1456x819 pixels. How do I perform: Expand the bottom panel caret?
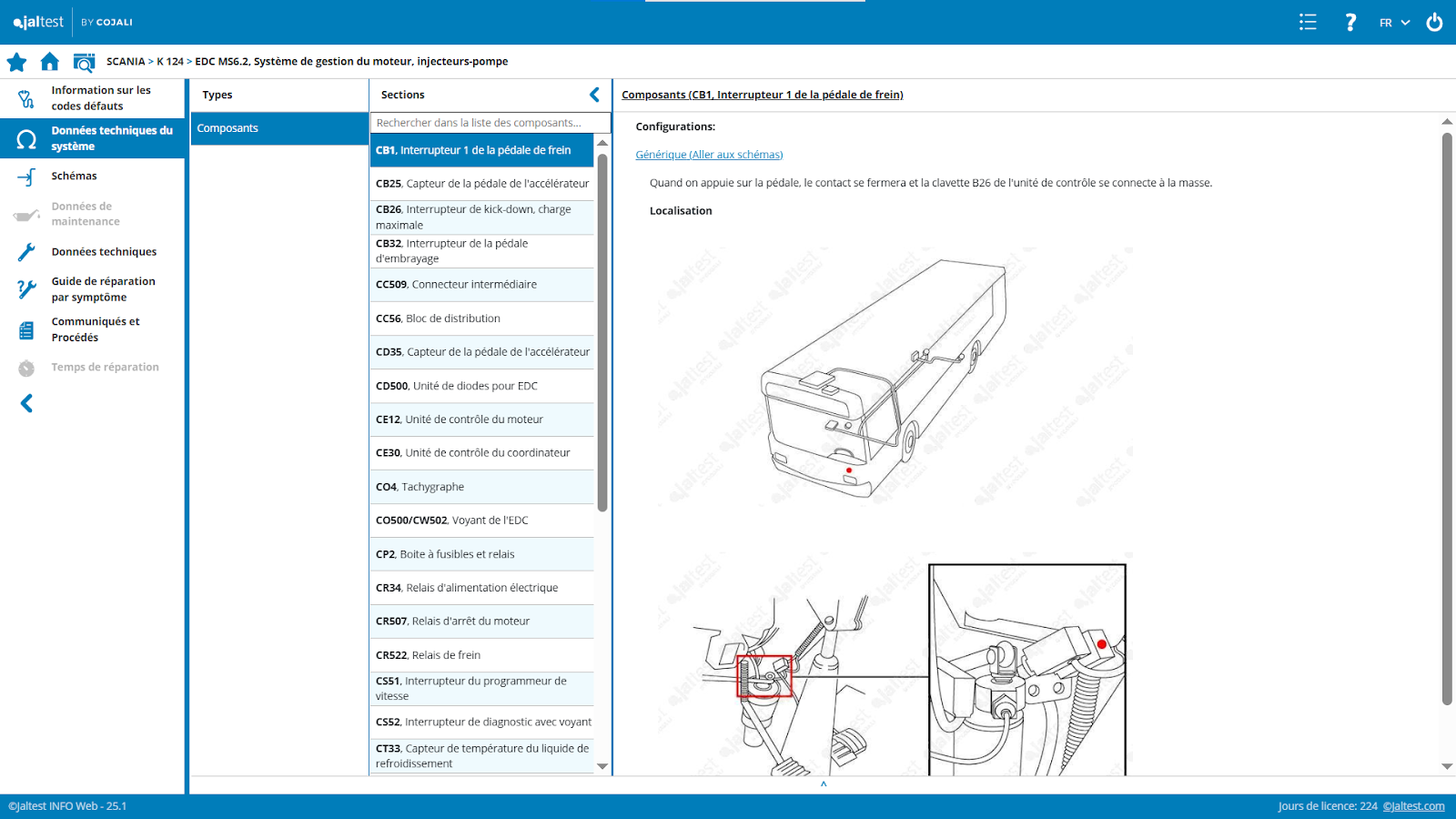click(824, 784)
